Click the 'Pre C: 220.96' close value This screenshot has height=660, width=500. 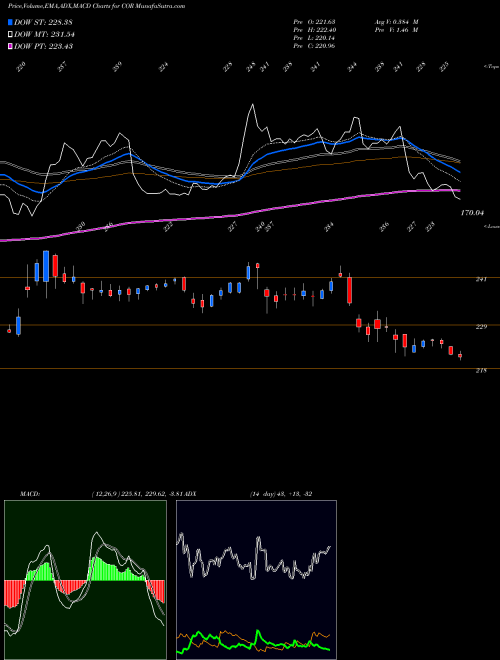click(314, 46)
